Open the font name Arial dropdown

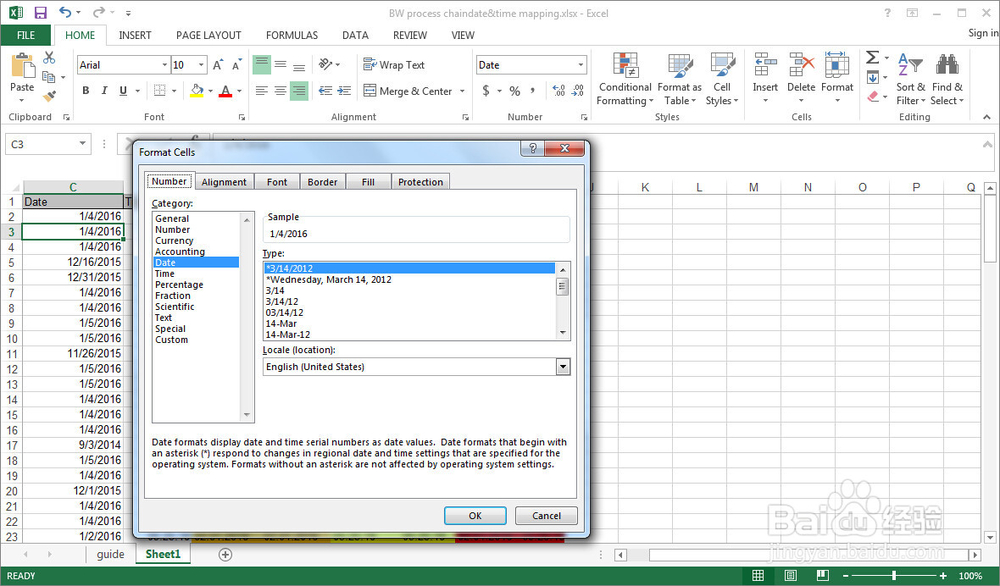pos(165,65)
